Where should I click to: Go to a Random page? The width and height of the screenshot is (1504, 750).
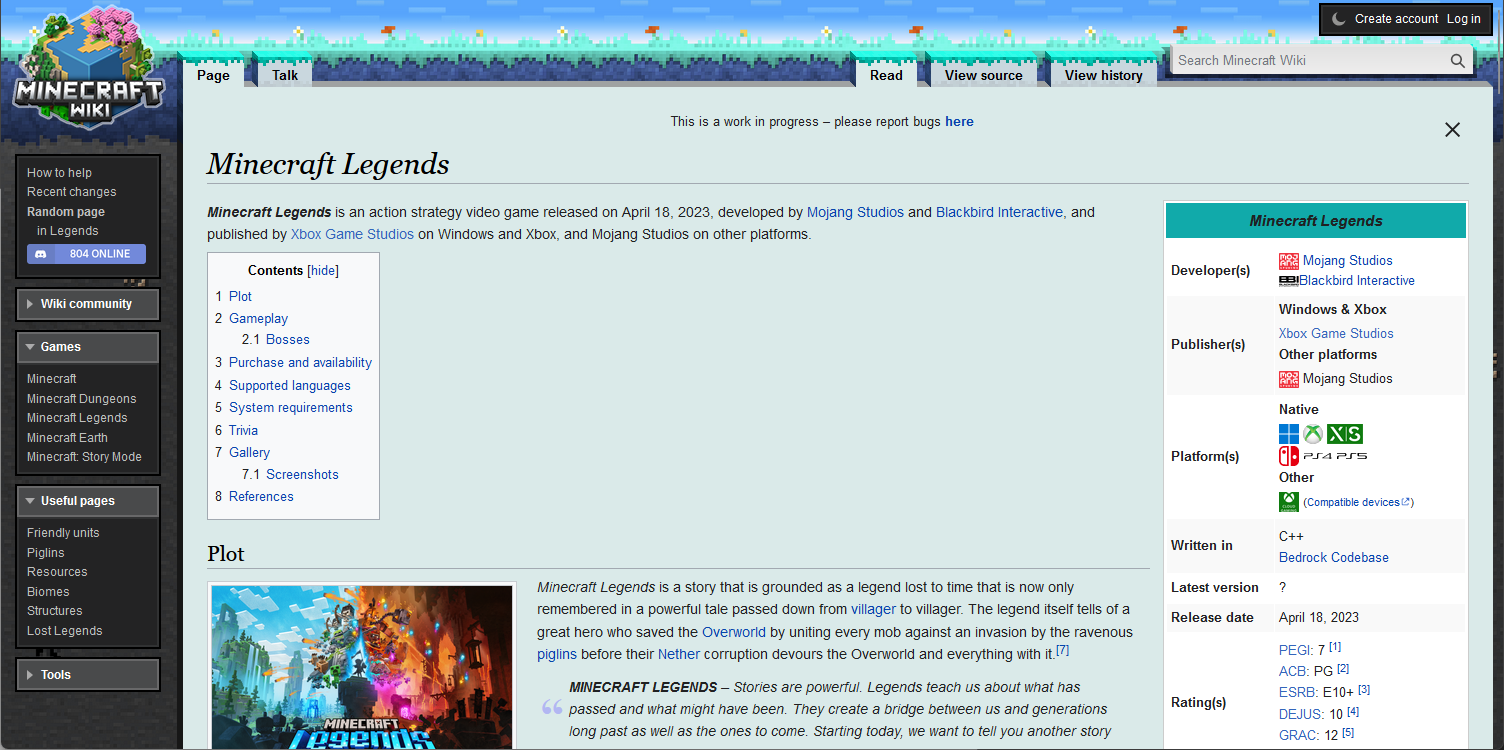click(66, 212)
